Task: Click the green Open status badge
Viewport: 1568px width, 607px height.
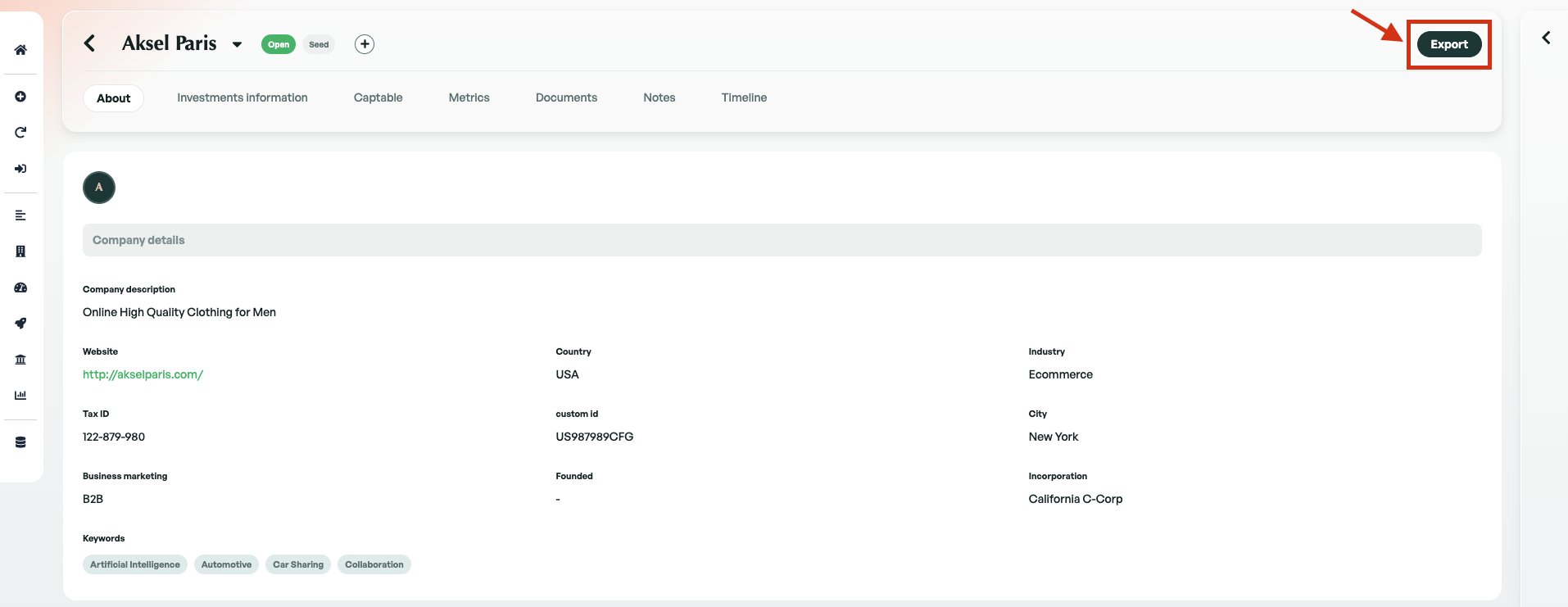Action: [x=279, y=44]
